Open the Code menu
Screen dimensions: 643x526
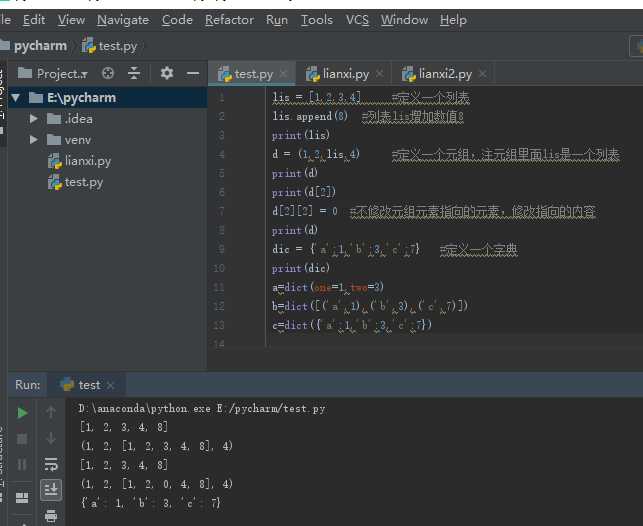177,20
